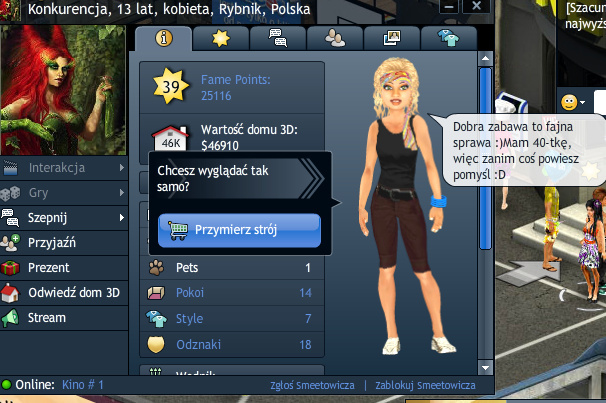Click the green Online status dot
This screenshot has height=403, width=606.
(x=7, y=384)
